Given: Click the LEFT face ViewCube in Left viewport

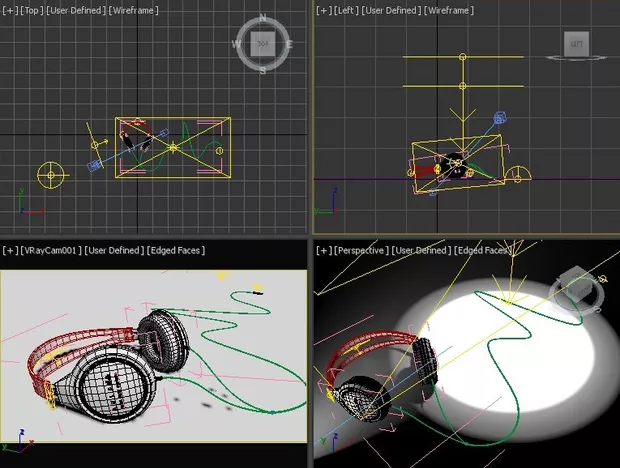Looking at the screenshot, I should pyautogui.click(x=577, y=43).
